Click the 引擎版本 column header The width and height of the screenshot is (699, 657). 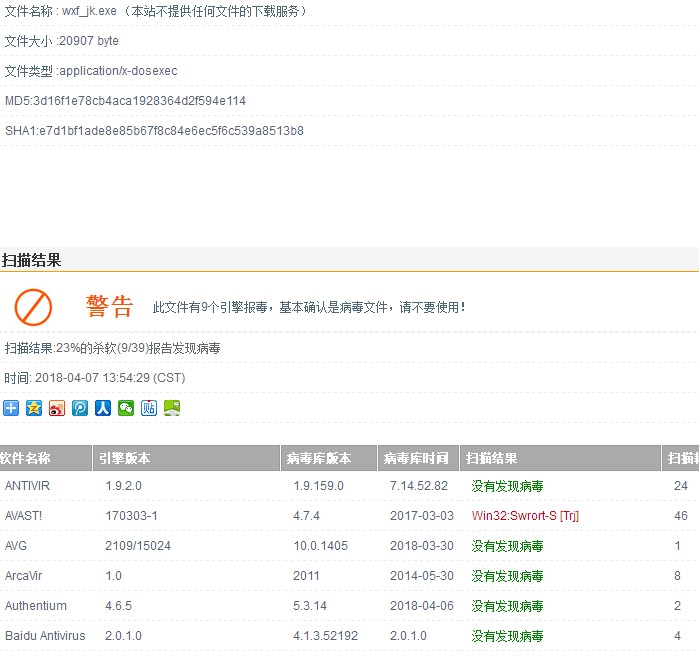click(186, 458)
